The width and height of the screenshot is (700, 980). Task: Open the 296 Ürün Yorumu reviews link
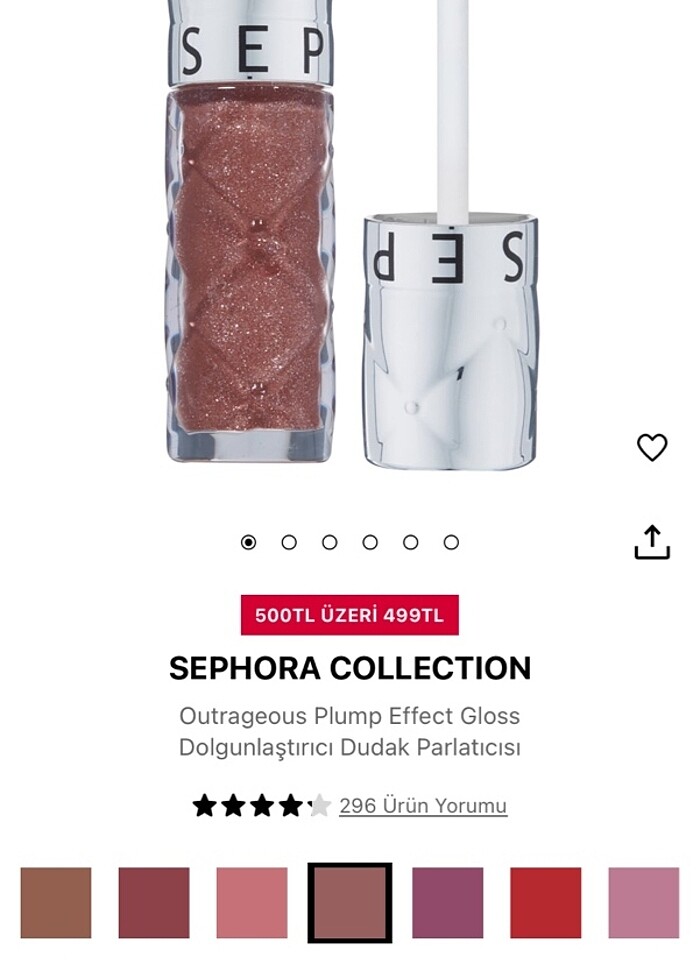tap(423, 806)
